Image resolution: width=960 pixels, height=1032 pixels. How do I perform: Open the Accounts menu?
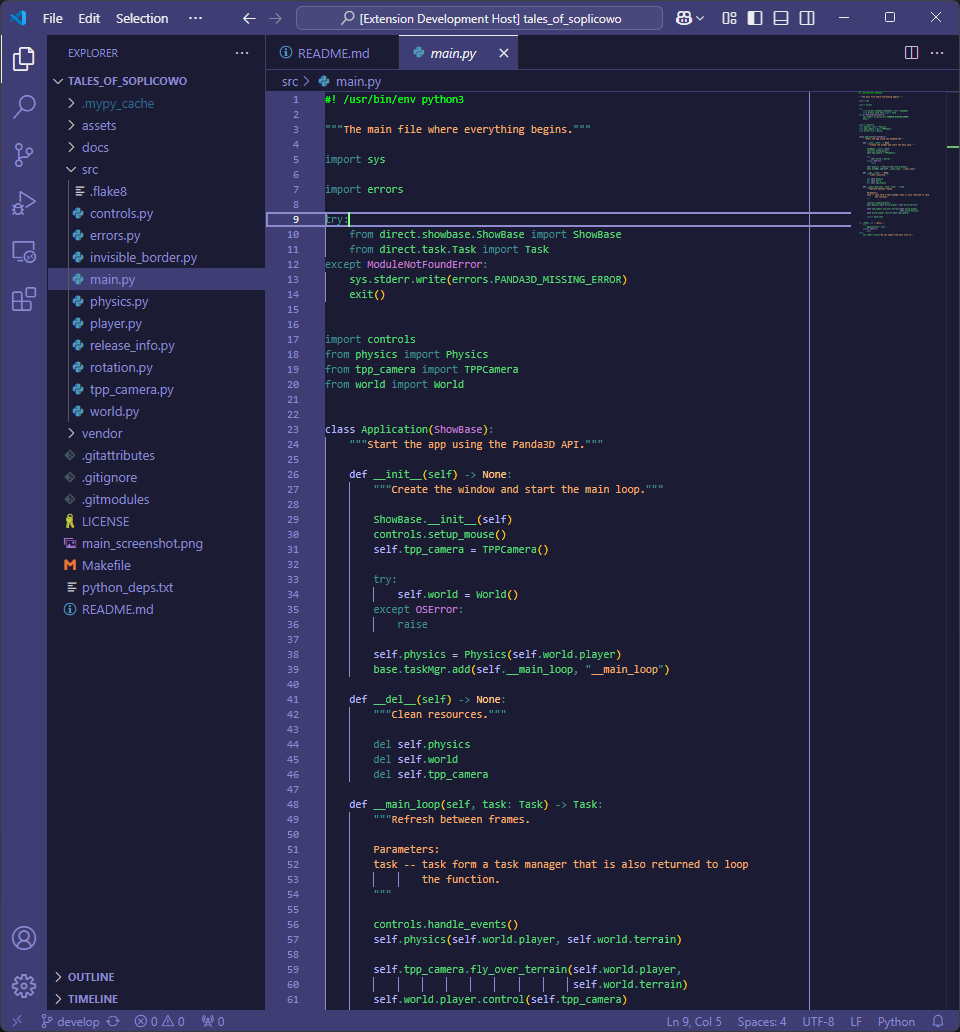coord(23,938)
